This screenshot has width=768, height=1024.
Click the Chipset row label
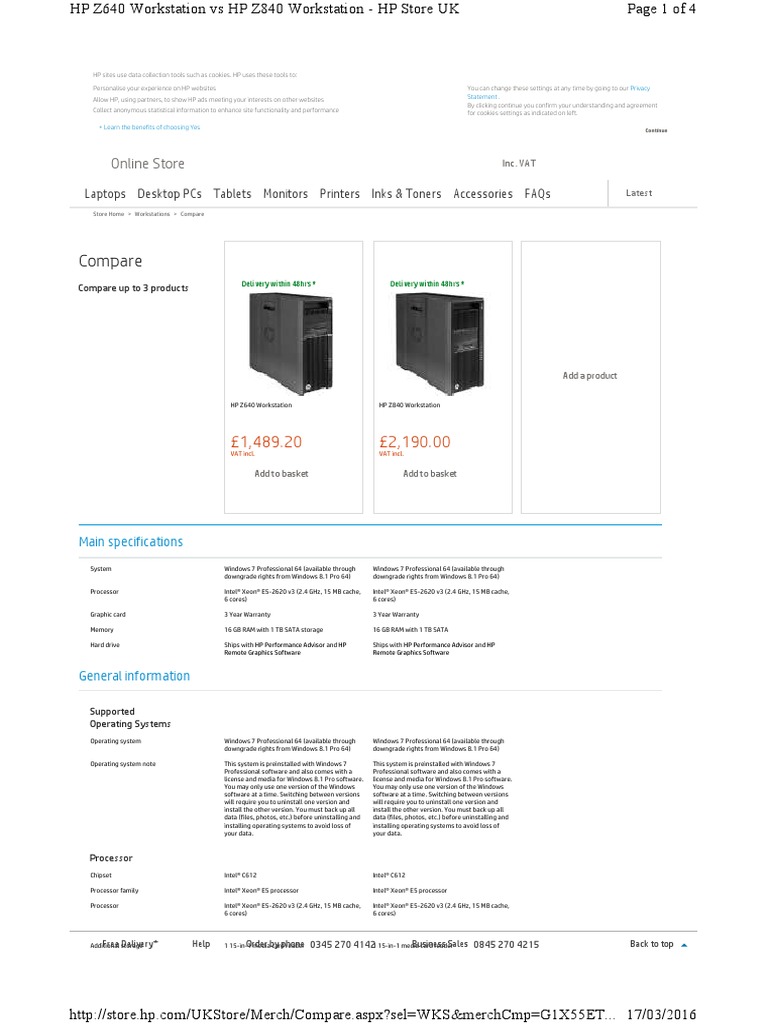[x=101, y=876]
